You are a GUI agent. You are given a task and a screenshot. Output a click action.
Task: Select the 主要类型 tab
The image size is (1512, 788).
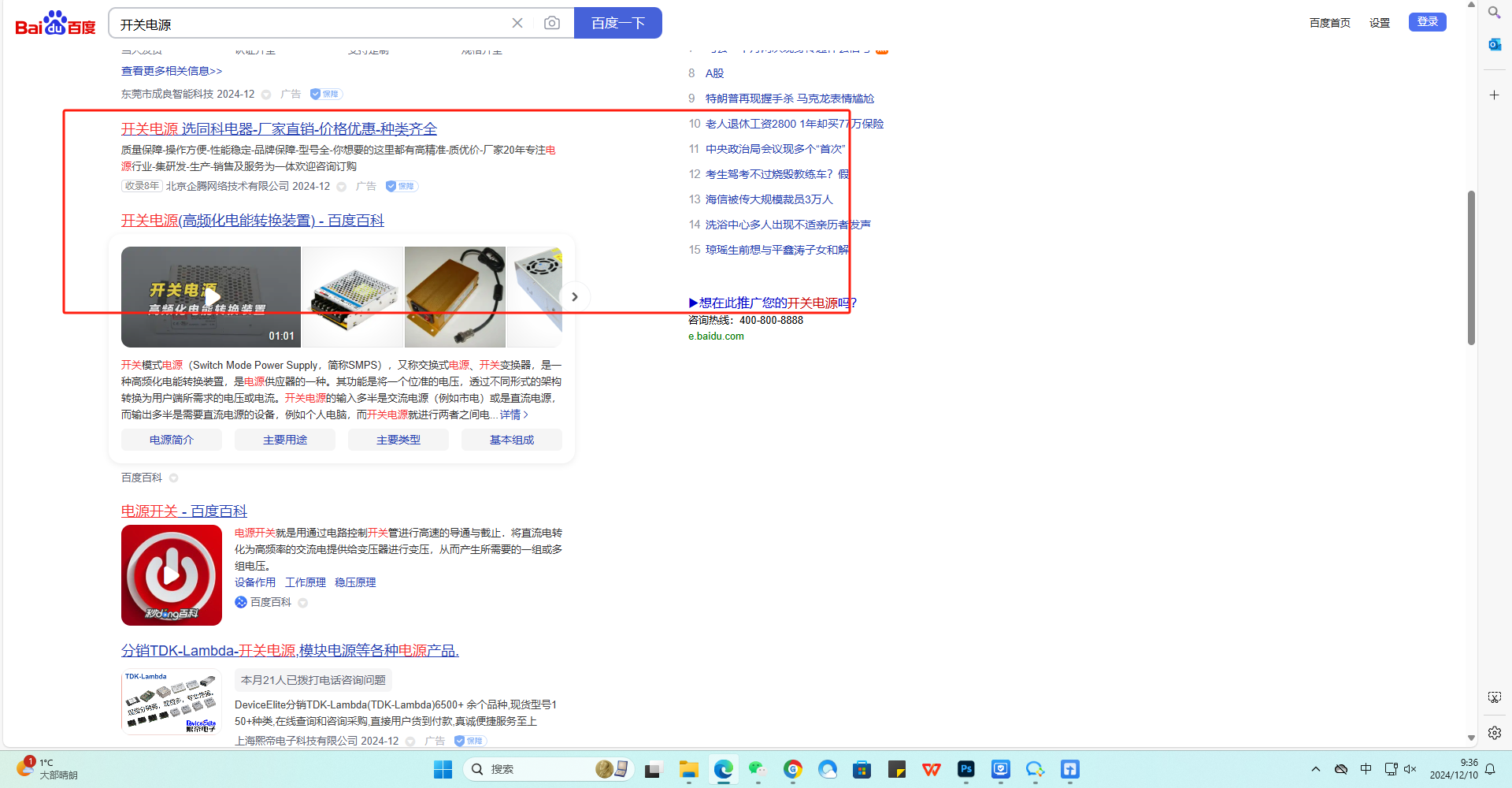point(398,440)
